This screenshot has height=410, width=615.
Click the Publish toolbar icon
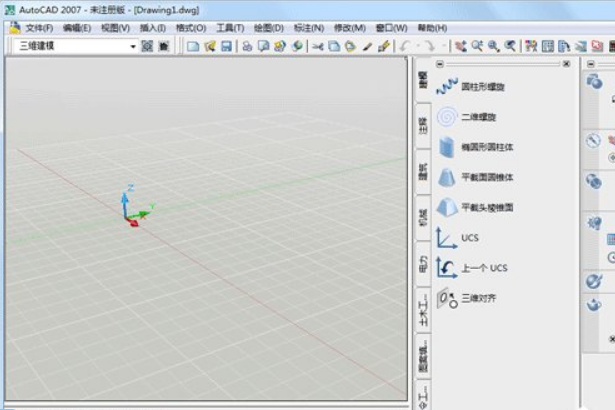coord(280,46)
